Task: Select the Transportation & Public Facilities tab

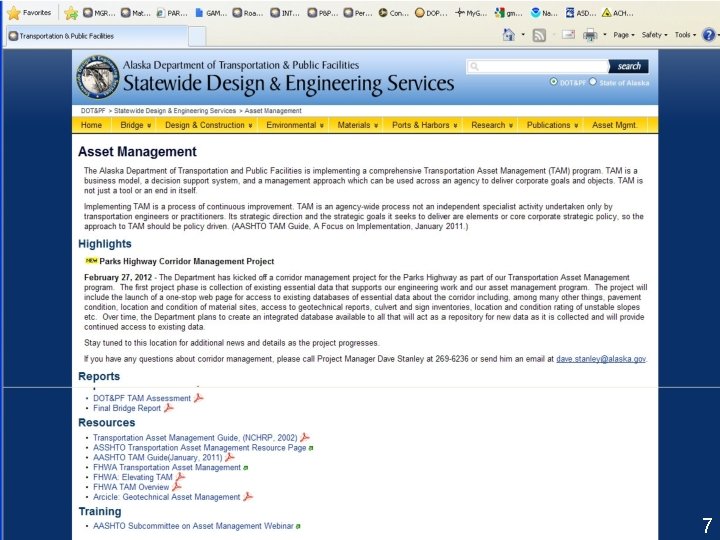Action: click(x=96, y=36)
